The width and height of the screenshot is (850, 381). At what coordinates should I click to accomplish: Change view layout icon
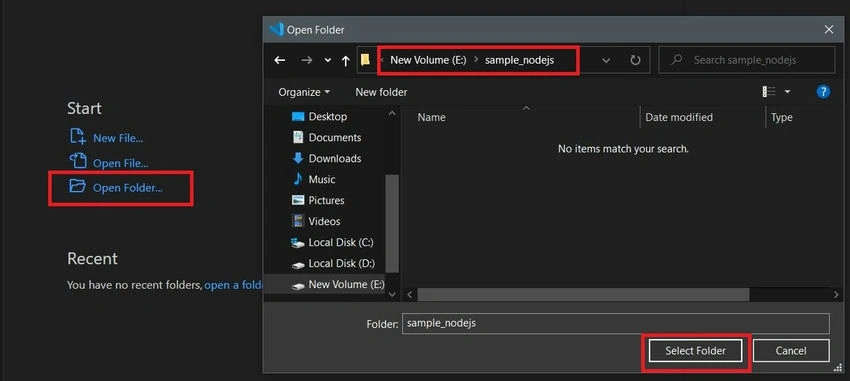tap(769, 92)
